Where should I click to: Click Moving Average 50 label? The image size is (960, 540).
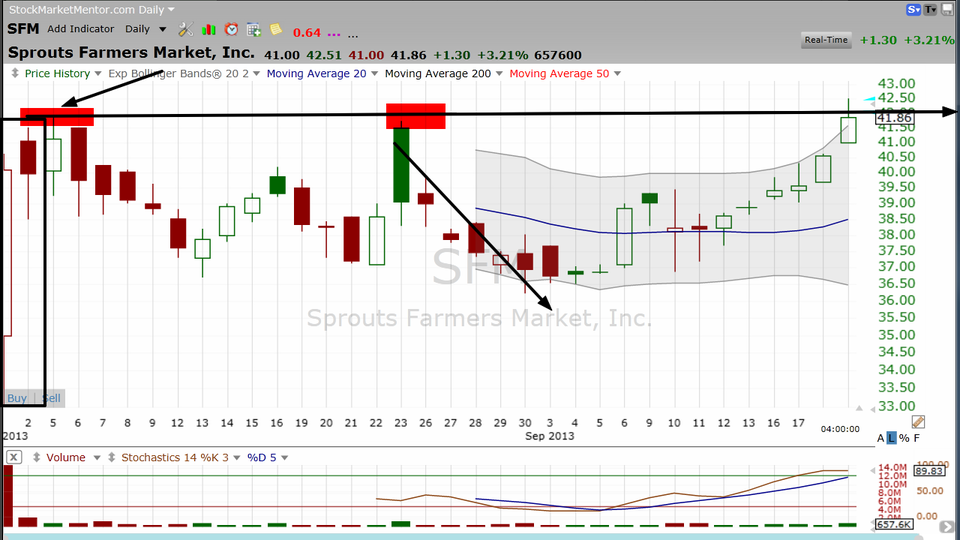[x=560, y=73]
